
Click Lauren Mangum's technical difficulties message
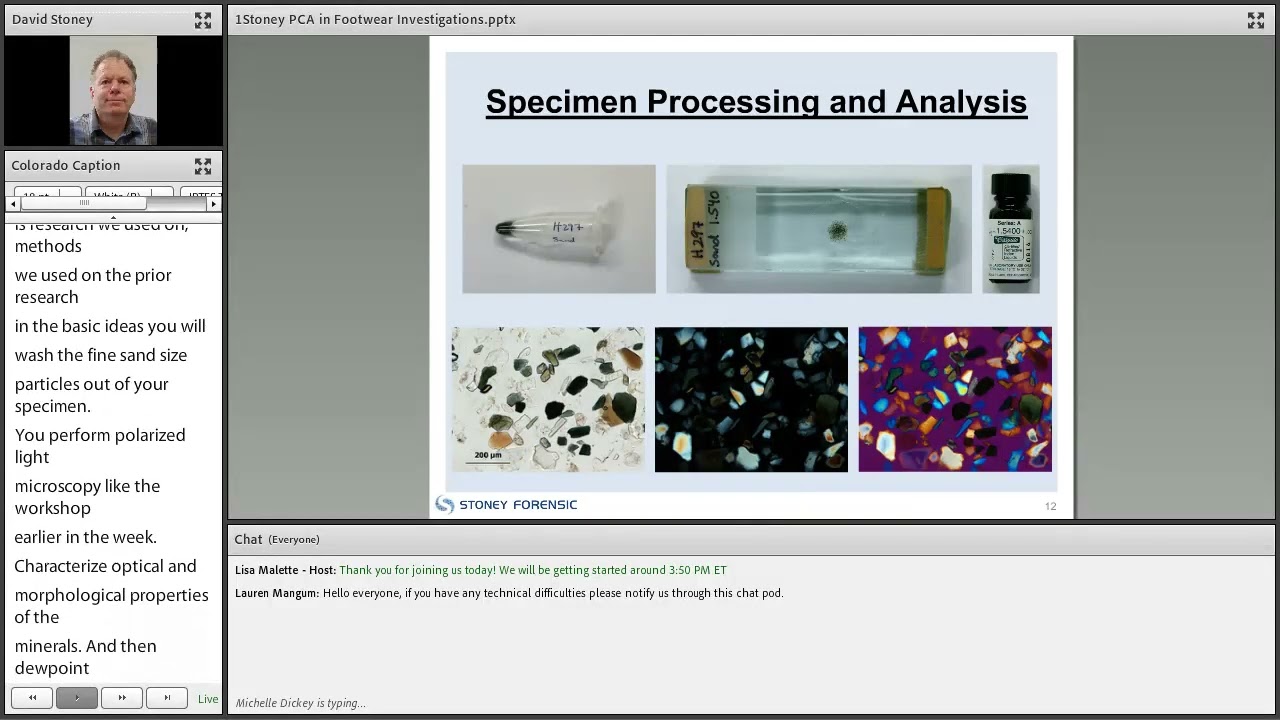click(x=553, y=593)
